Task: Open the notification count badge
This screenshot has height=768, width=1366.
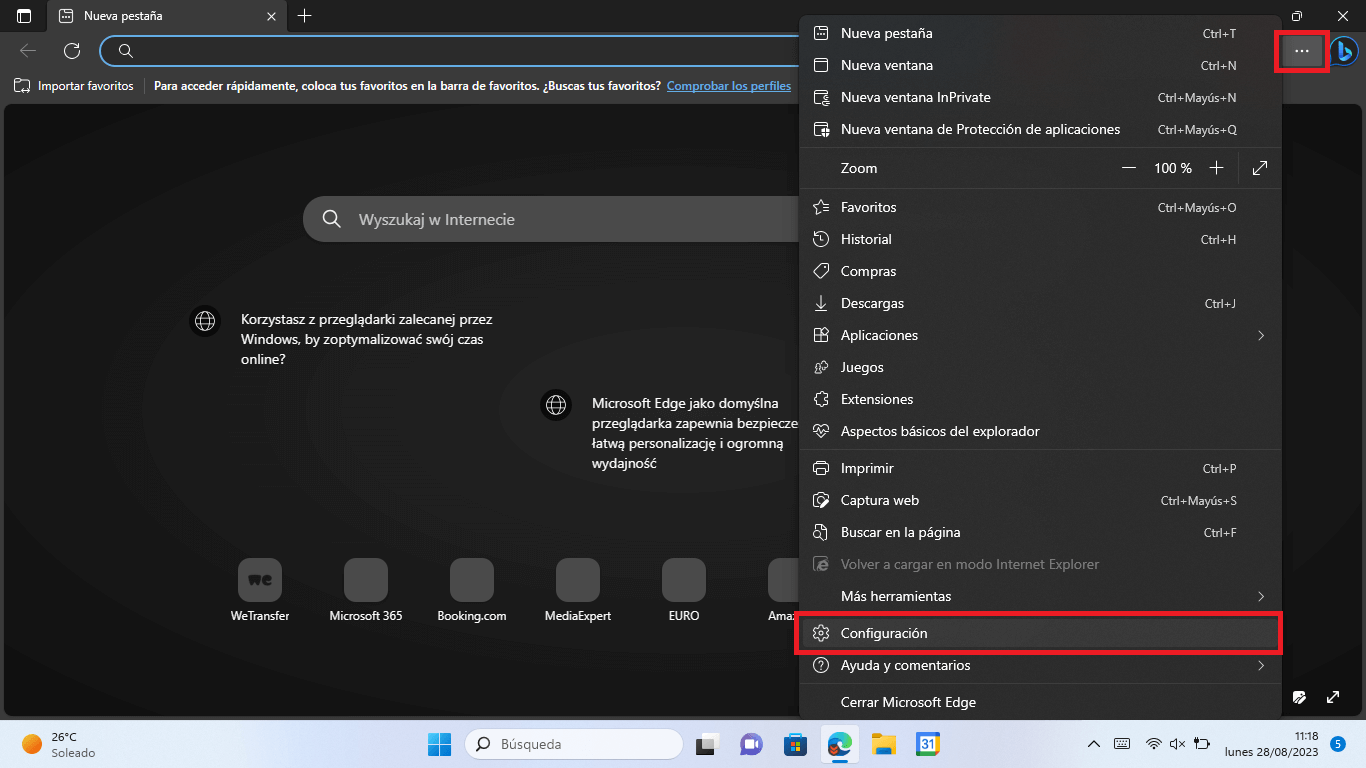Action: pos(1338,744)
